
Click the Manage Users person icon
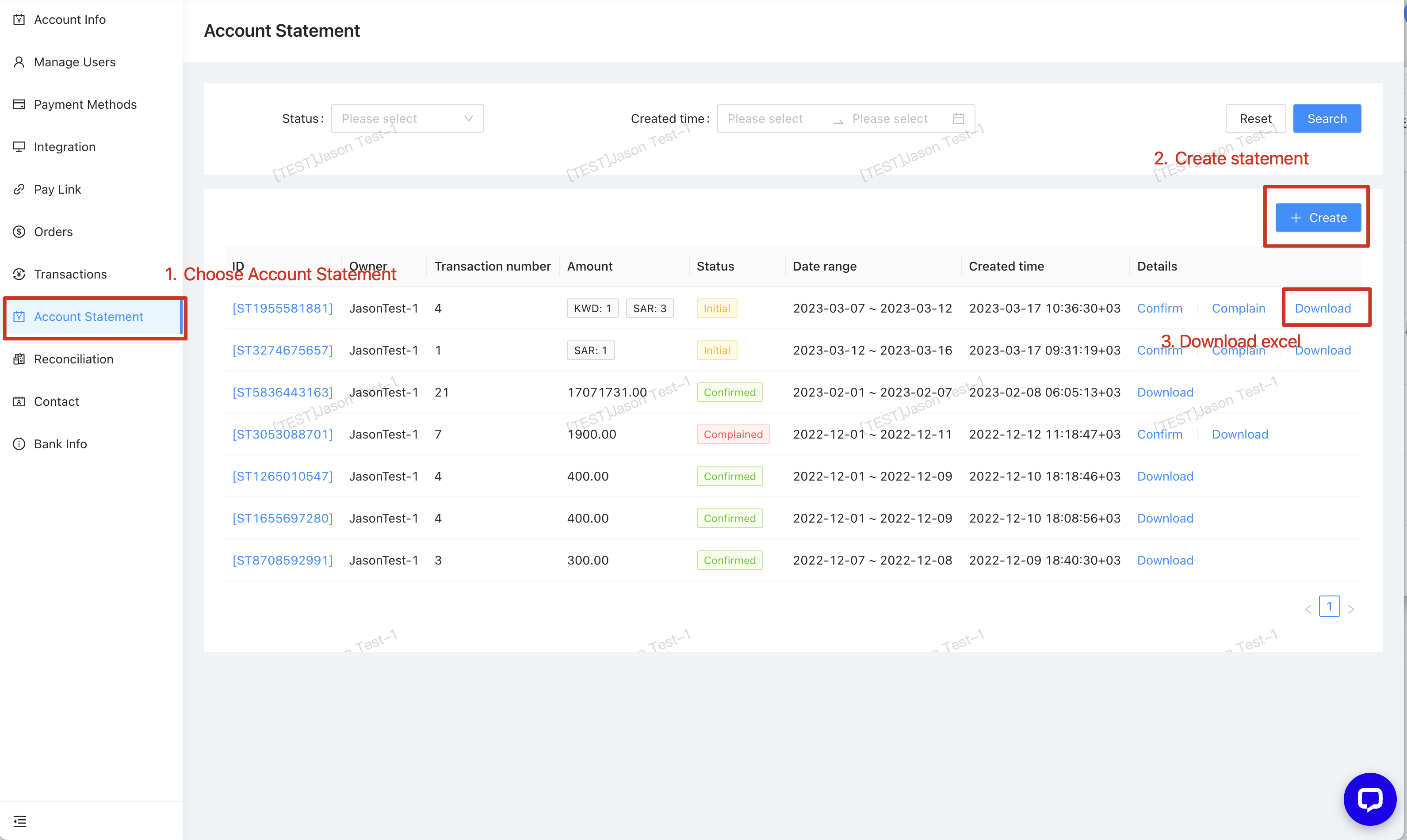pyautogui.click(x=19, y=62)
